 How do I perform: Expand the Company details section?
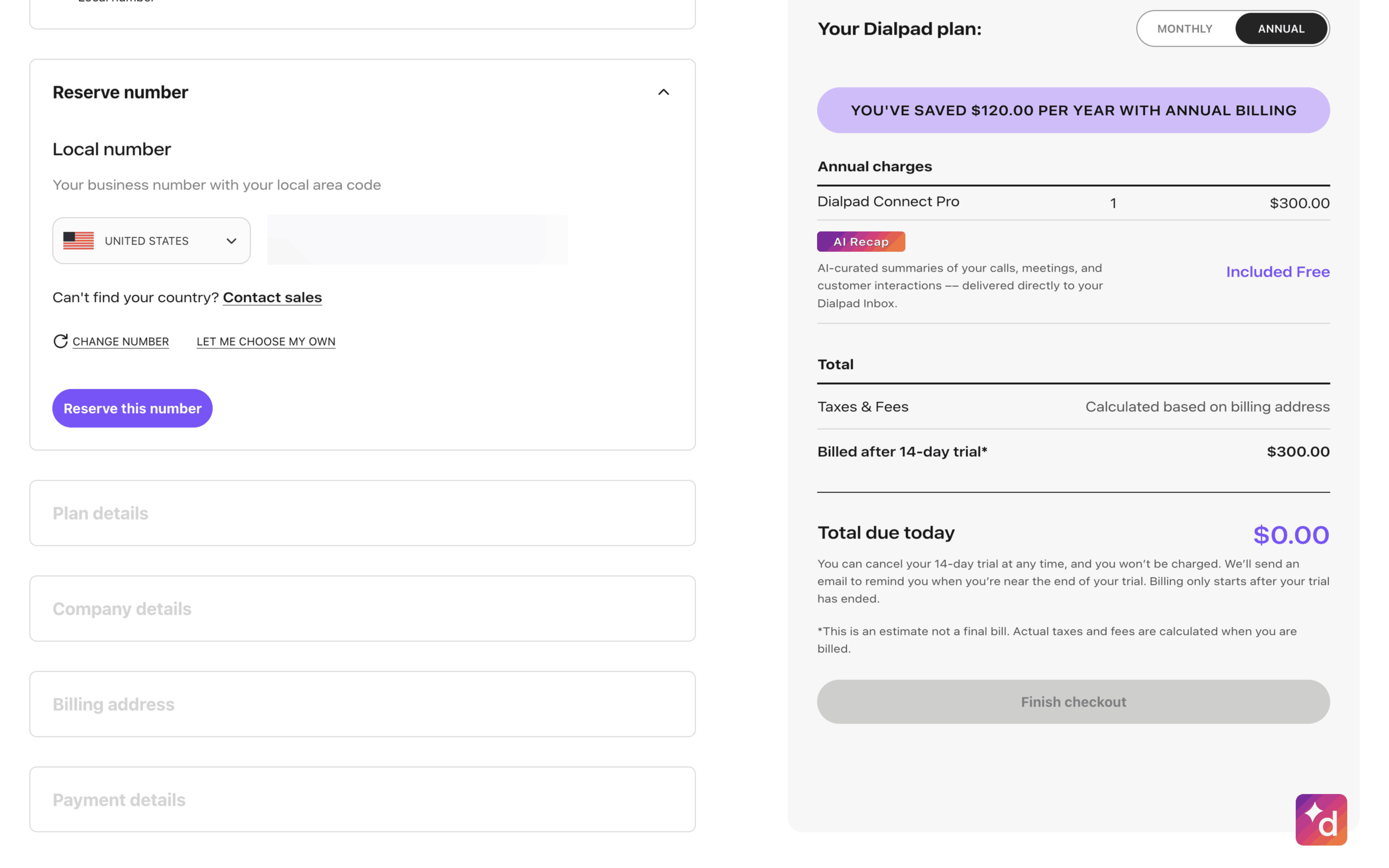click(362, 609)
